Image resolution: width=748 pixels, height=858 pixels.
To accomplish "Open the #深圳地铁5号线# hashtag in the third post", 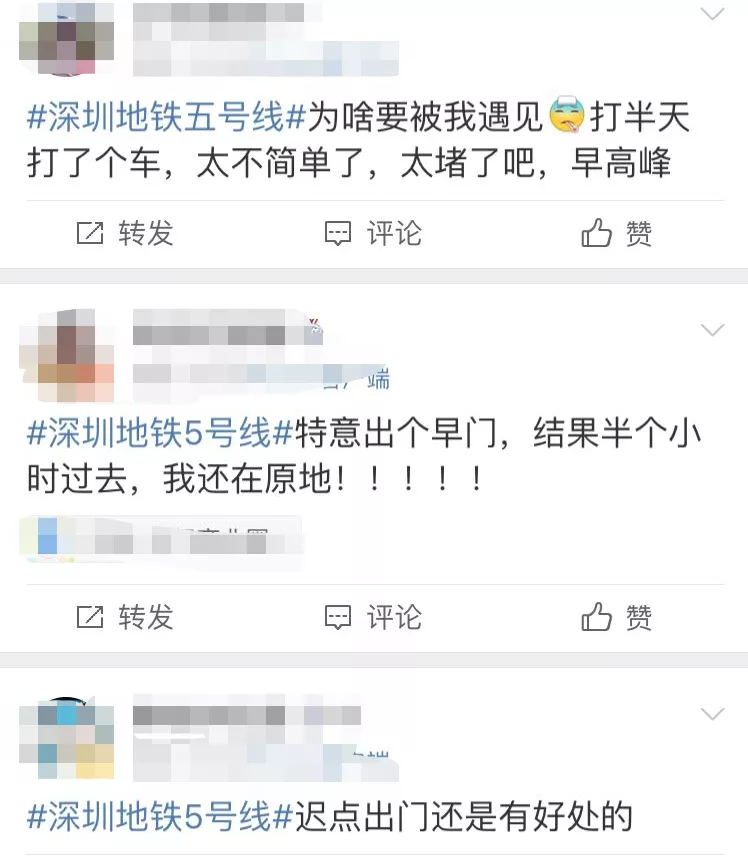I will (x=160, y=816).
